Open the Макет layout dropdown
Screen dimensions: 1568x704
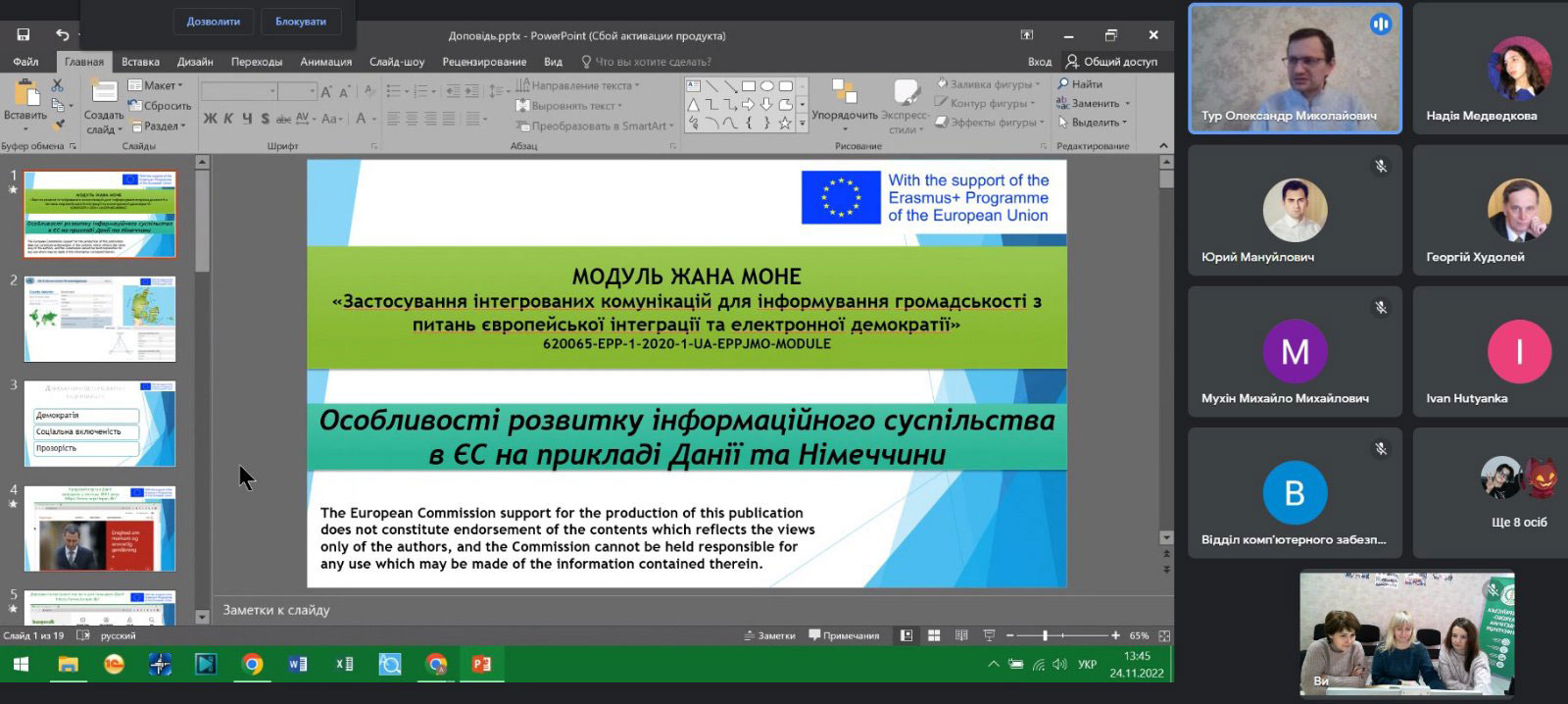[156, 85]
